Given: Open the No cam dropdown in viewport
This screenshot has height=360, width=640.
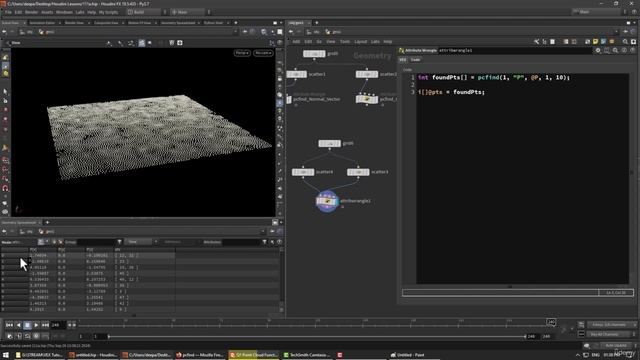Looking at the screenshot, I should (x=263, y=53).
